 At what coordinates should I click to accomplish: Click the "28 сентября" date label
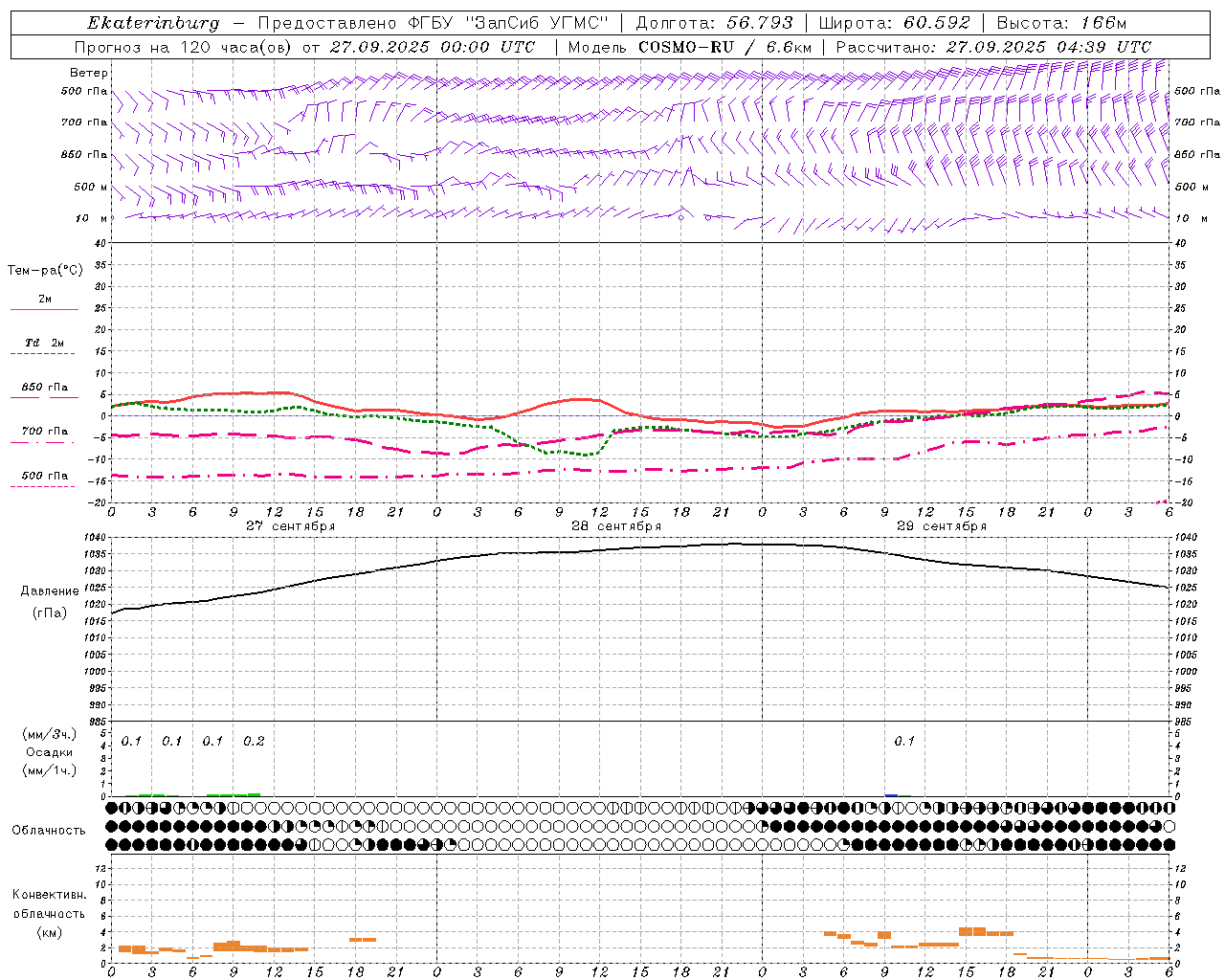616,526
